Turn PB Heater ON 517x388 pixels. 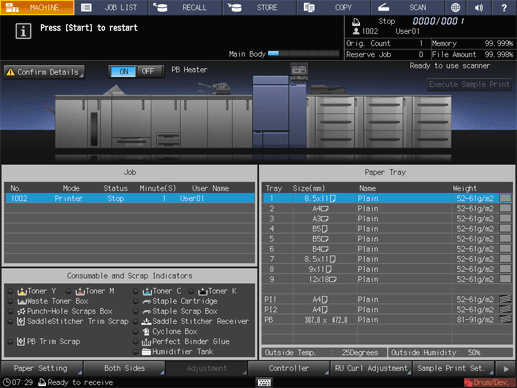(123, 71)
